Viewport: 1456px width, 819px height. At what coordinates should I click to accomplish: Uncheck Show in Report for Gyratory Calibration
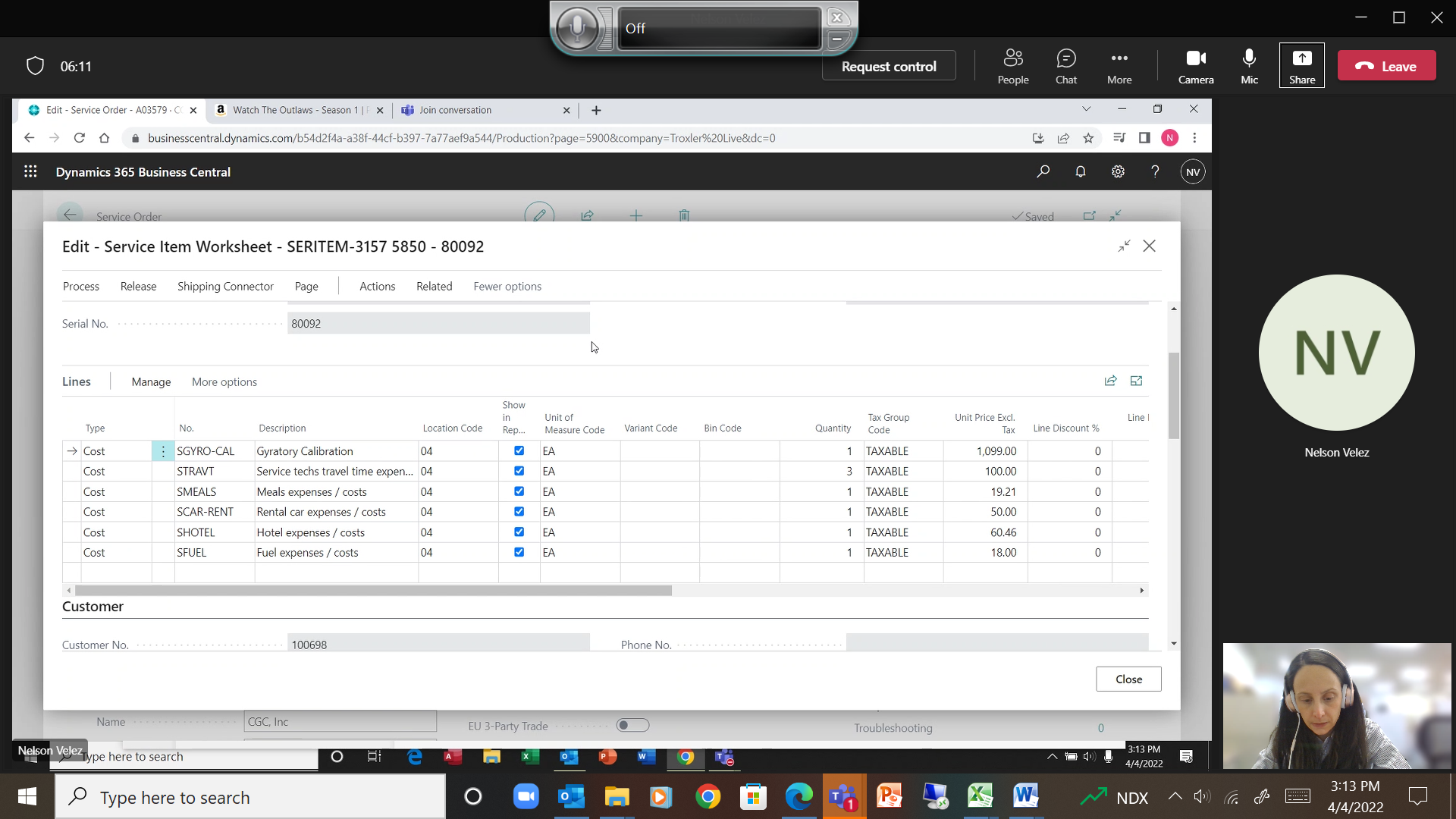[519, 451]
